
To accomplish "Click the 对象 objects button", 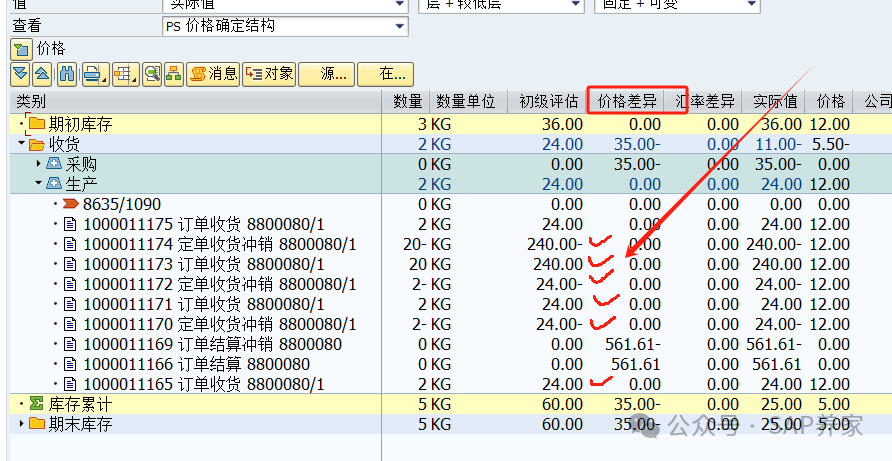I will click(x=269, y=74).
